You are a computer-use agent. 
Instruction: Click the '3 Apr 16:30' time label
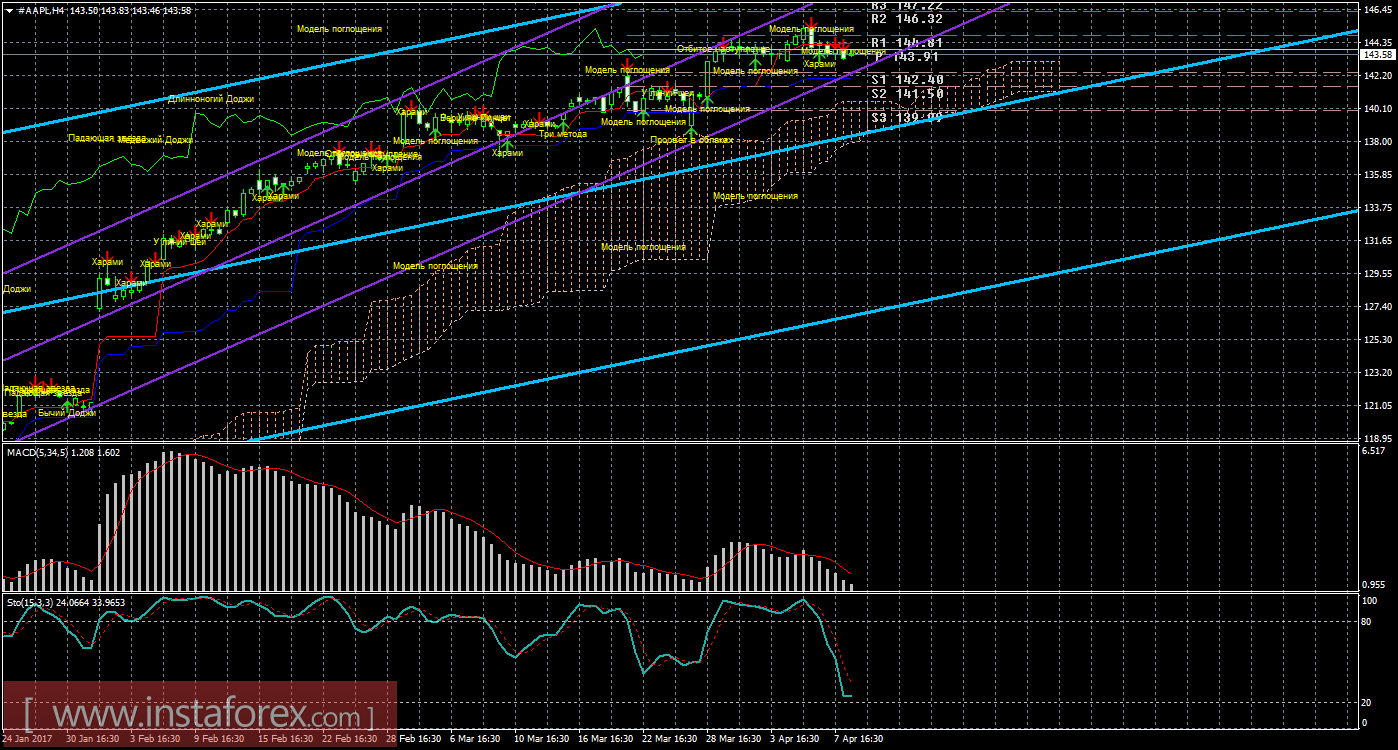[795, 739]
